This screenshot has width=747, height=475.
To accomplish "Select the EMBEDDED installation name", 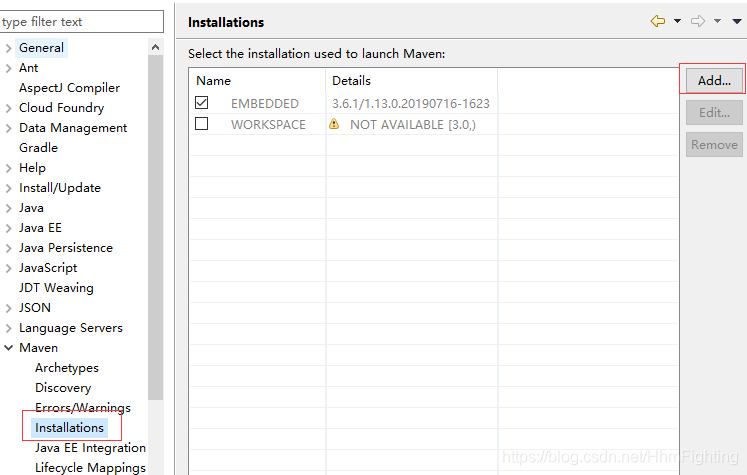I will (x=265, y=103).
